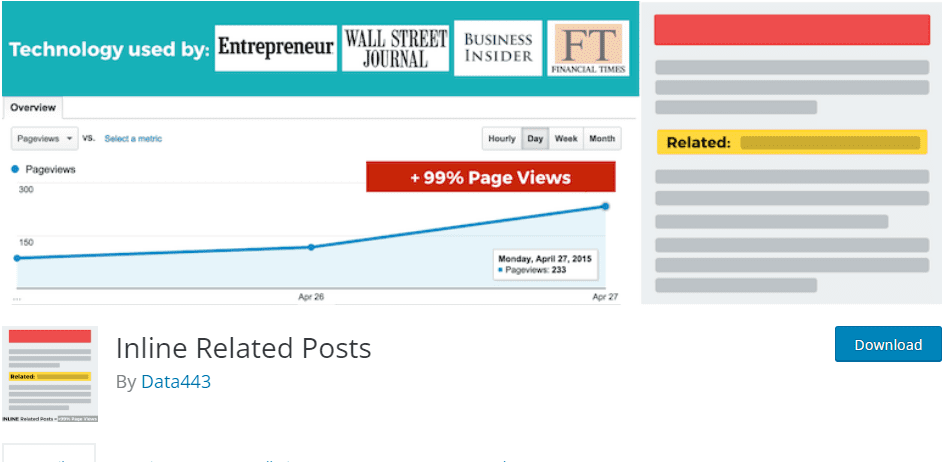This screenshot has width=942, height=462.
Task: Click the Download button
Action: coord(888,344)
